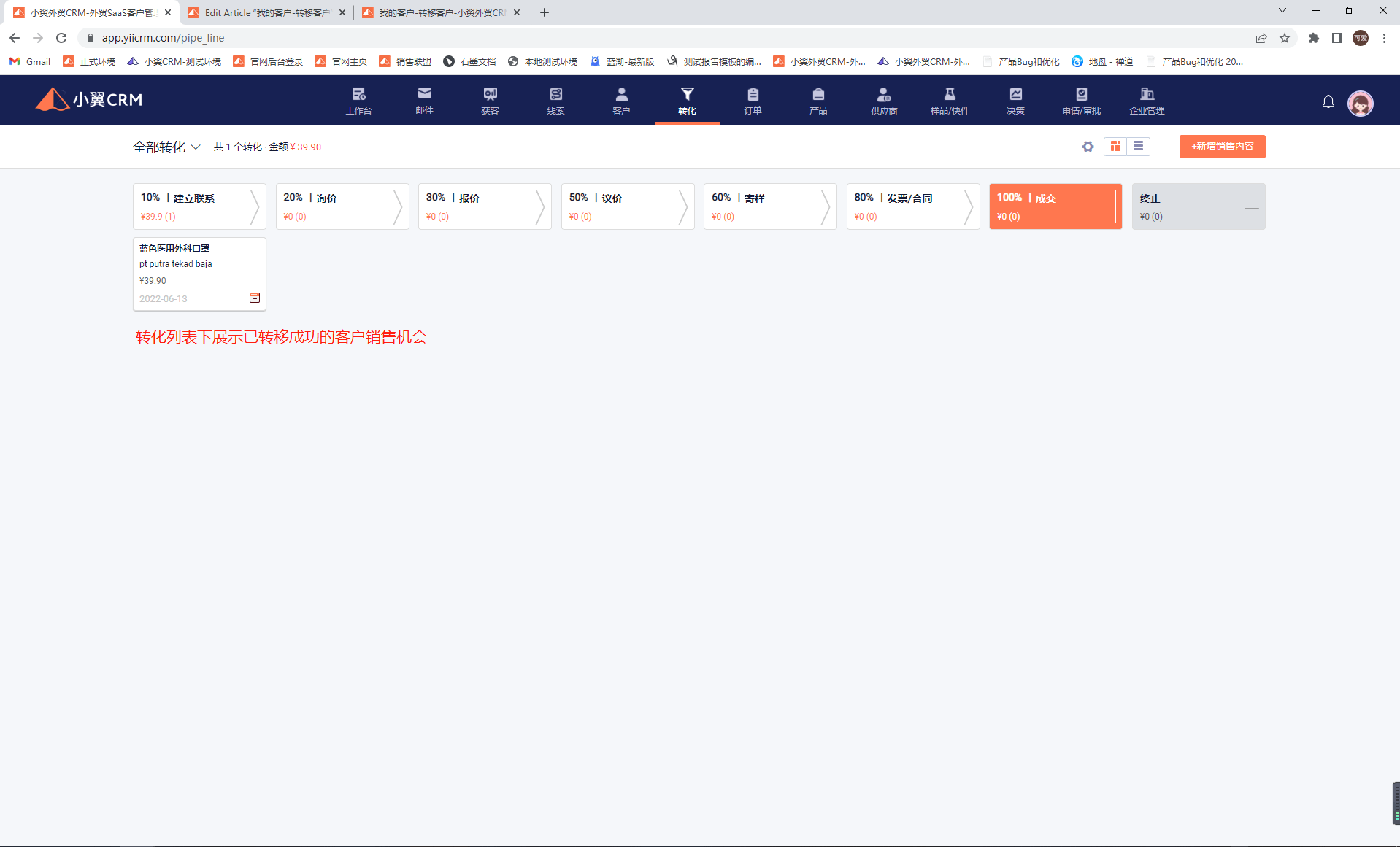
Task: Open 蓝湖-最新版 bookmark
Action: [622, 61]
